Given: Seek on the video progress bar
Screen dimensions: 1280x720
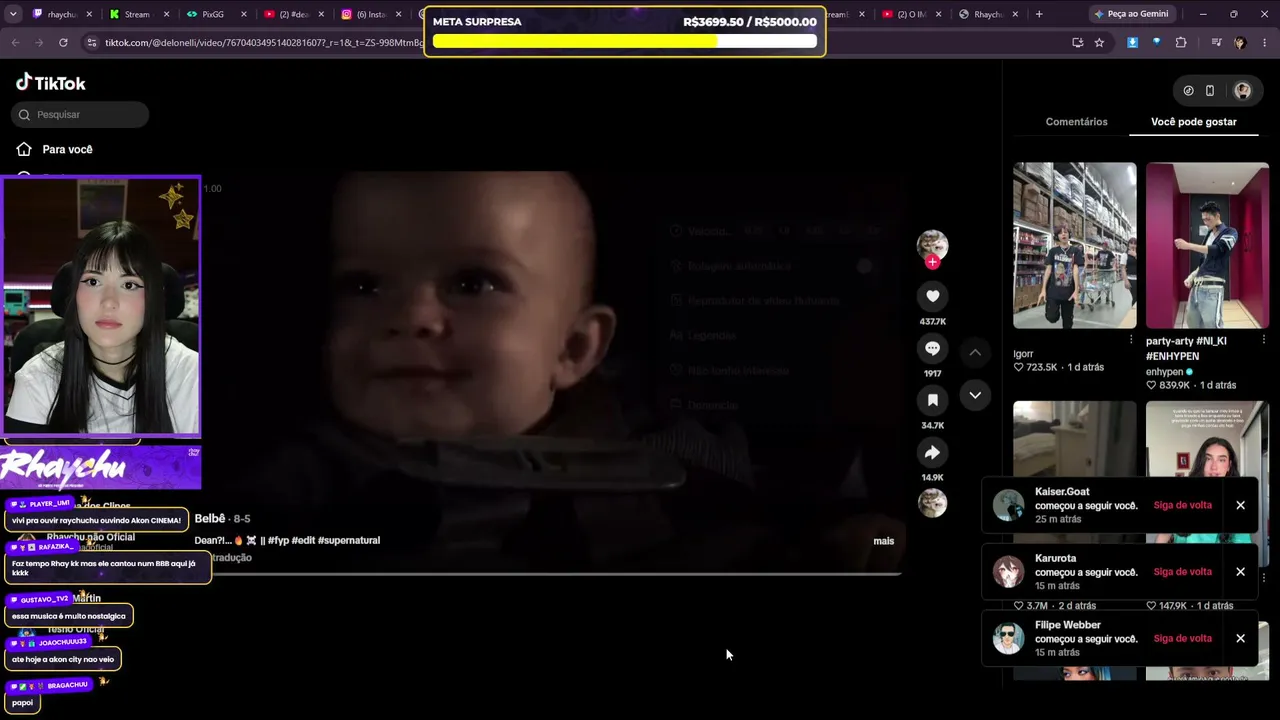Looking at the screenshot, I should pyautogui.click(x=548, y=575).
